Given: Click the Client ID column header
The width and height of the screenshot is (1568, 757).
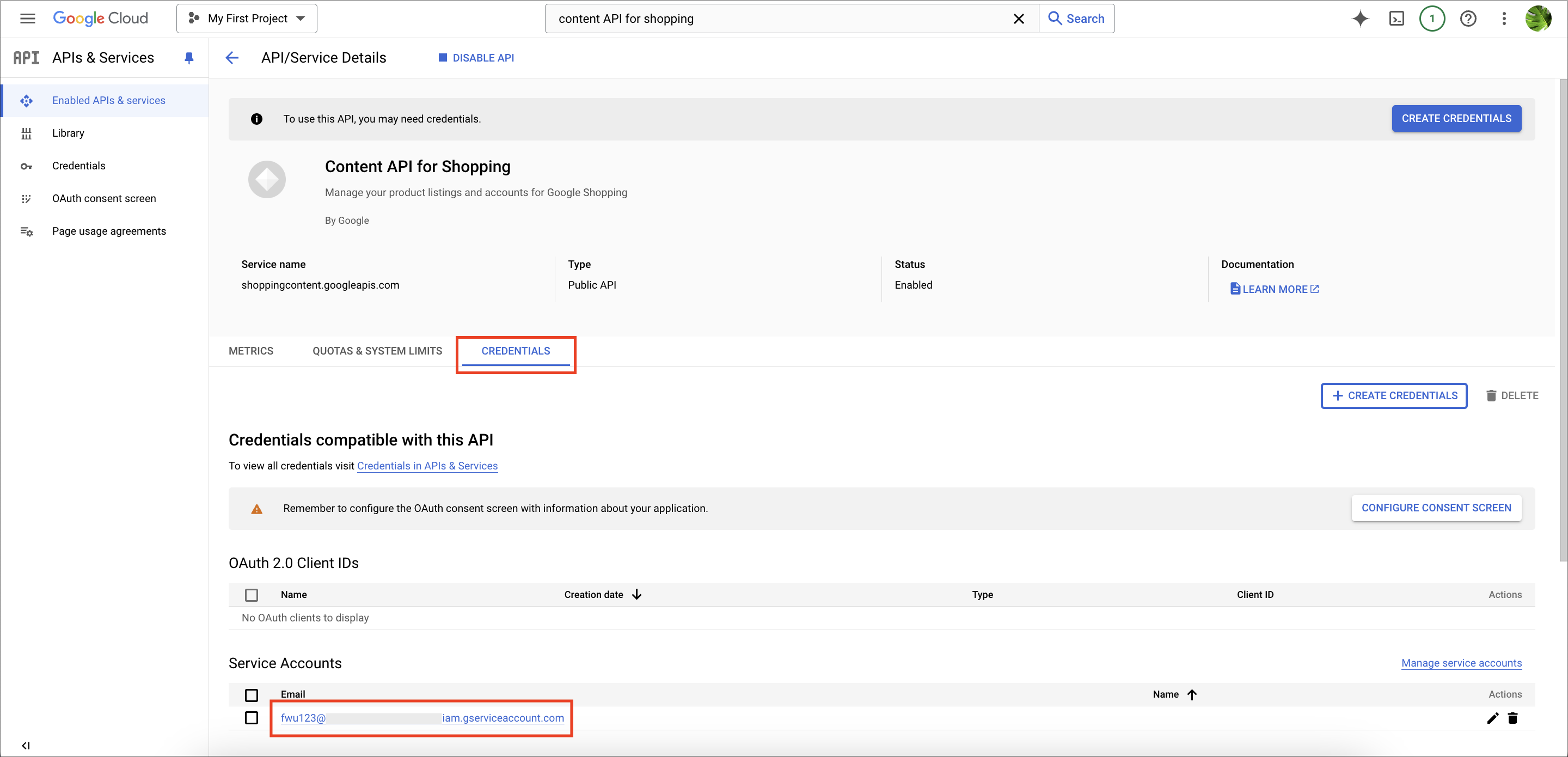Looking at the screenshot, I should pos(1254,595).
